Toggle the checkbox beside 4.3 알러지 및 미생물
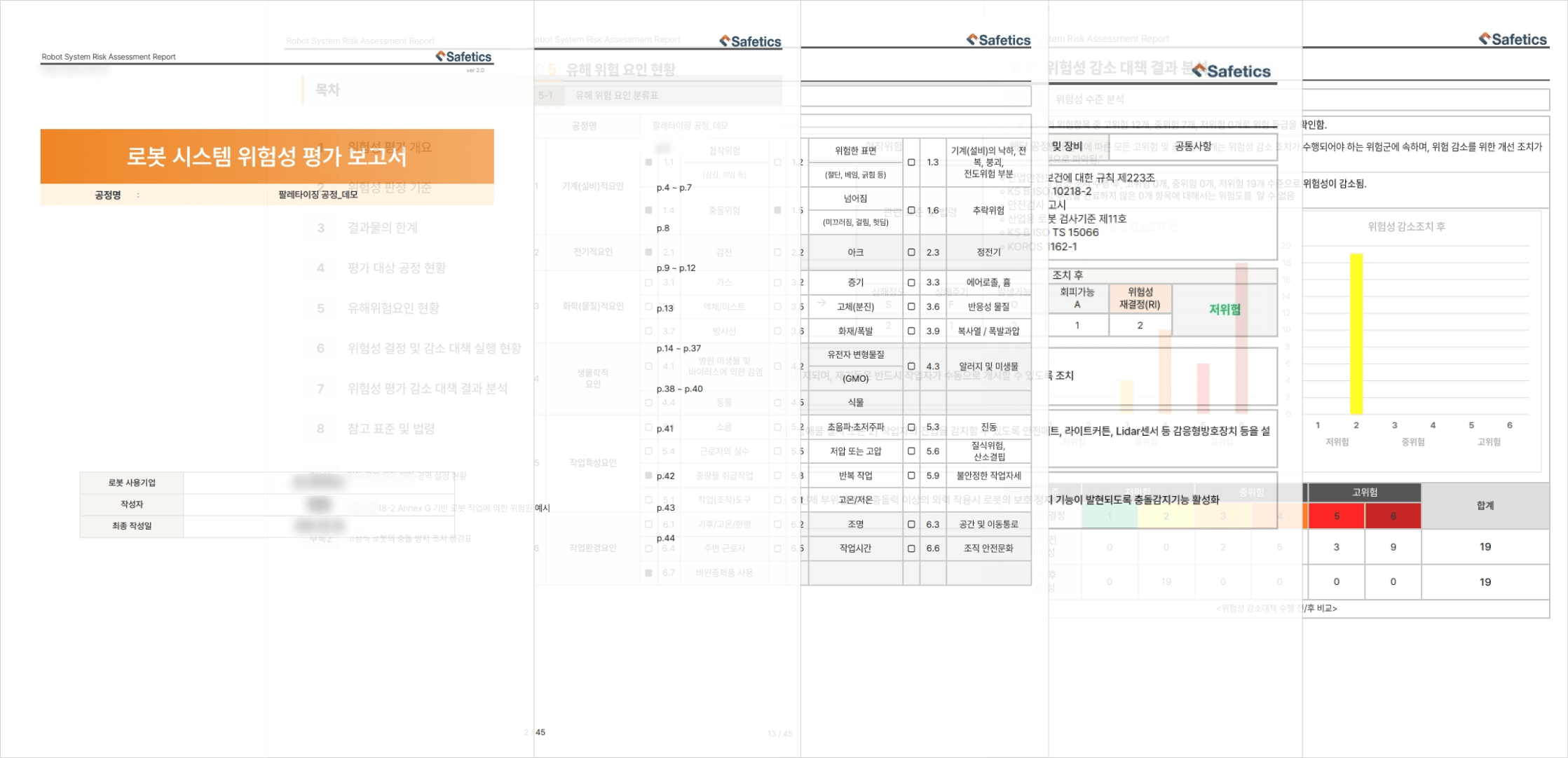1568x758 pixels. (x=911, y=366)
